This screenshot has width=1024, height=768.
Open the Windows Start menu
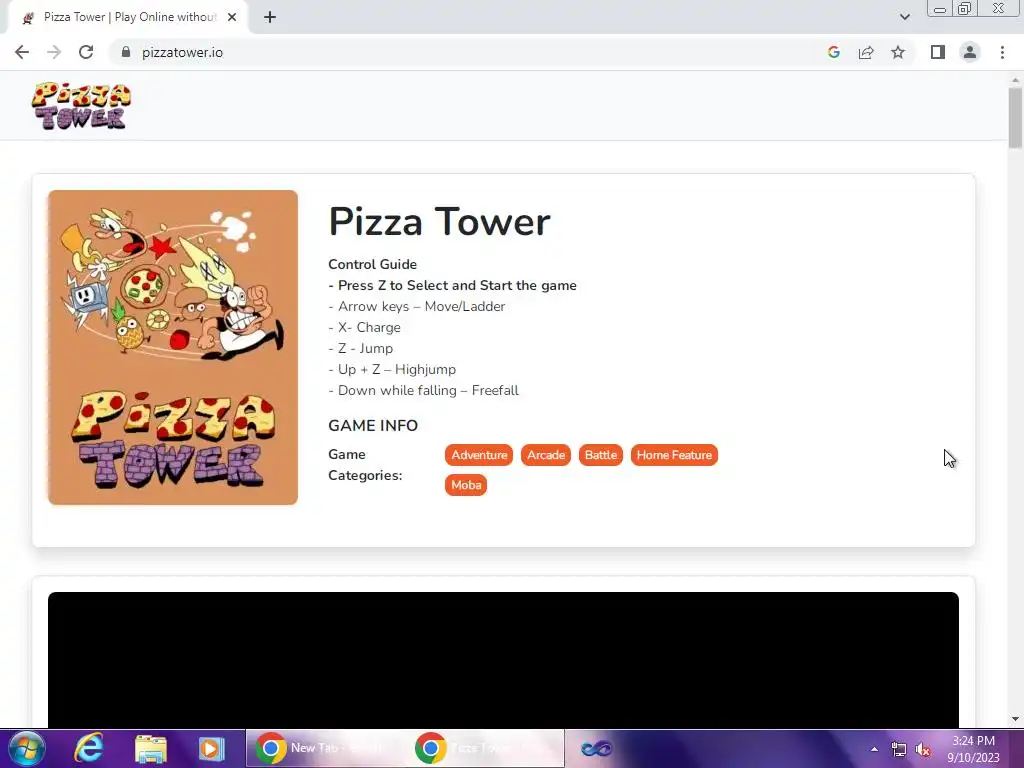27,748
